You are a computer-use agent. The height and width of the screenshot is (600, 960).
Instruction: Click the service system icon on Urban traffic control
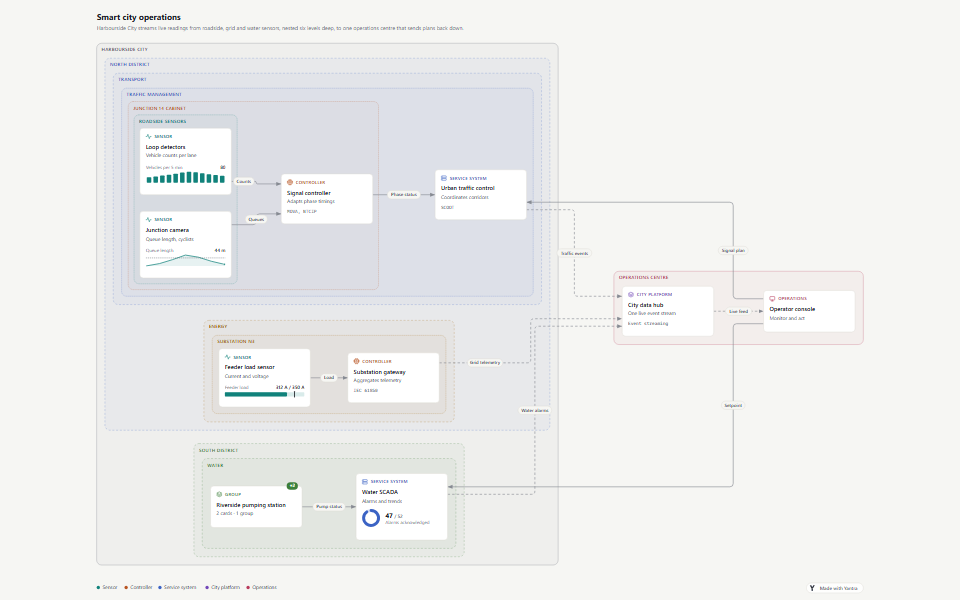pyautogui.click(x=444, y=178)
